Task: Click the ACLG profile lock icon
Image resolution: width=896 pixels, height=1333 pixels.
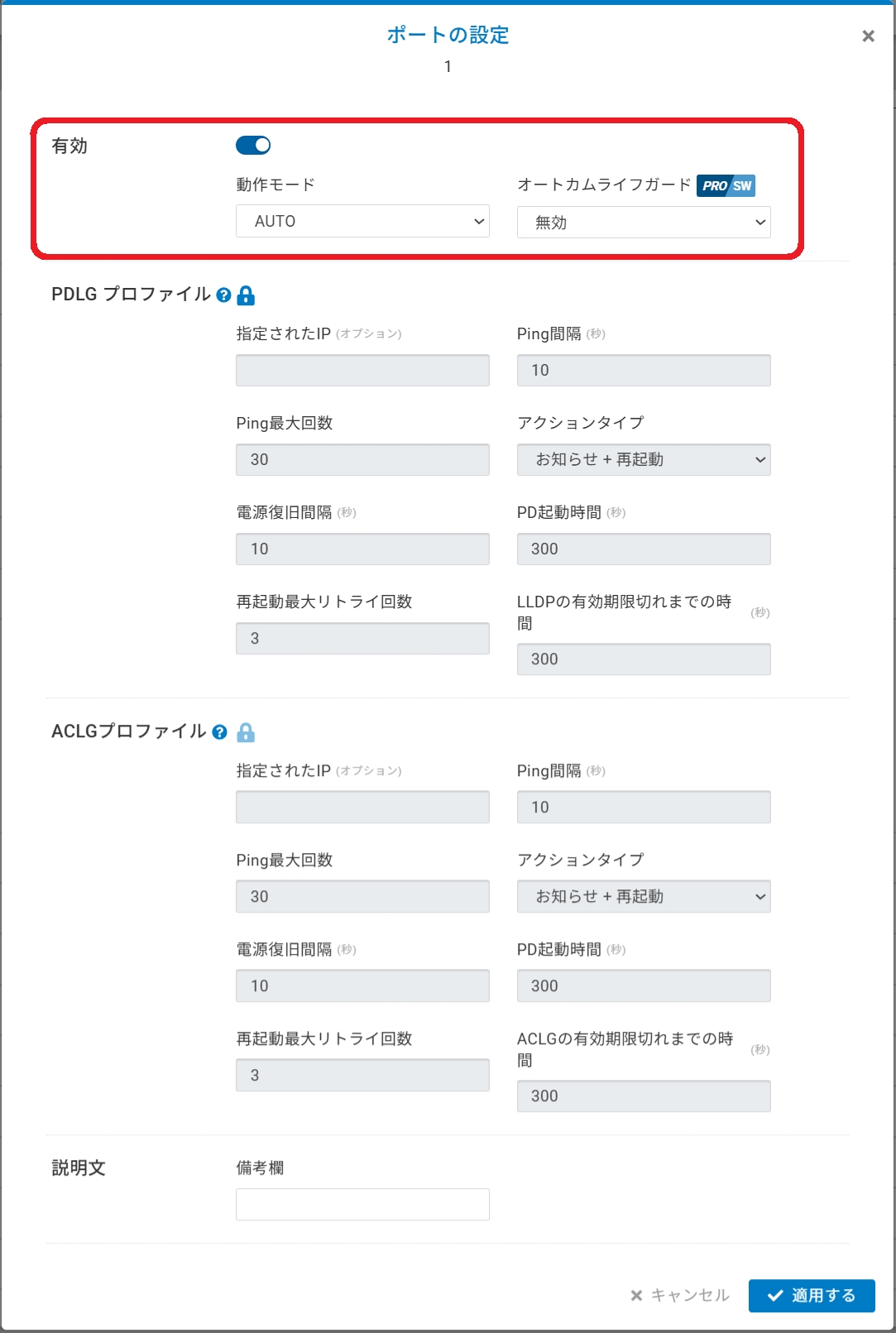Action: 246,732
